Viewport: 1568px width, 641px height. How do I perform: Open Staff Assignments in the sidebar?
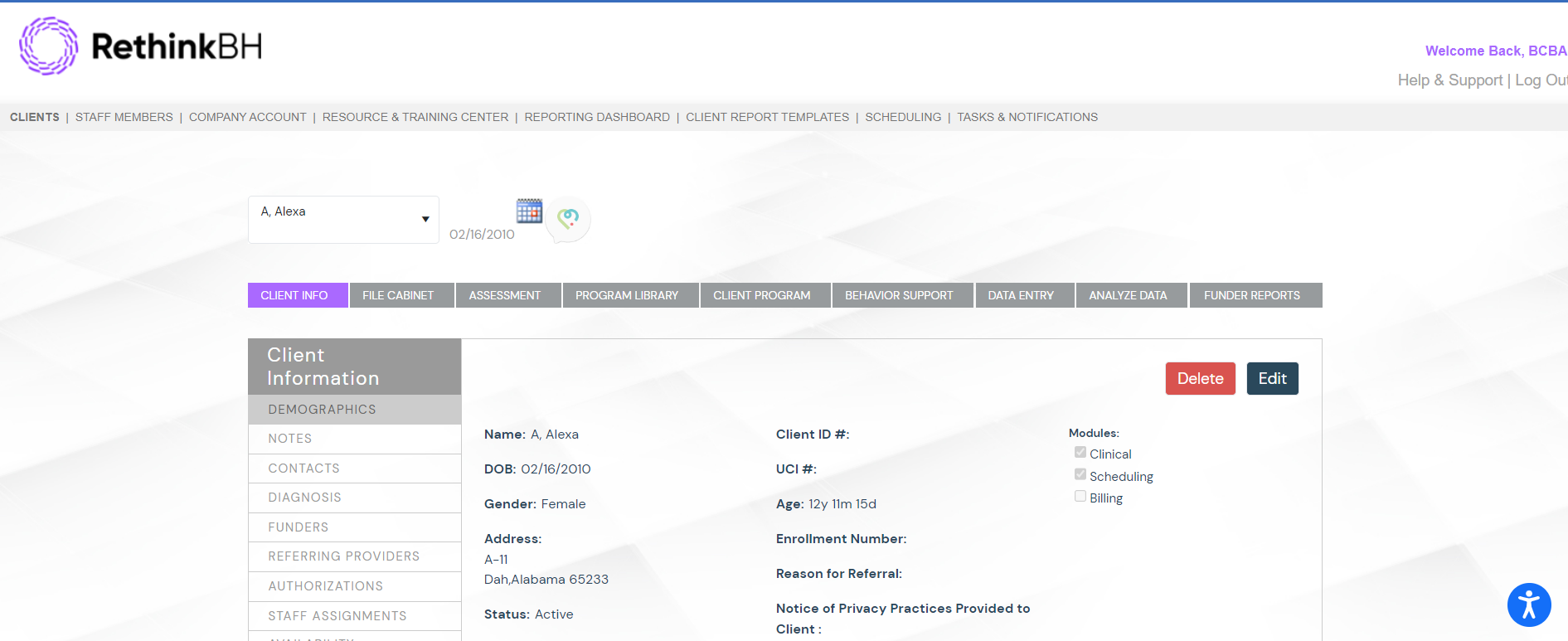(x=355, y=616)
